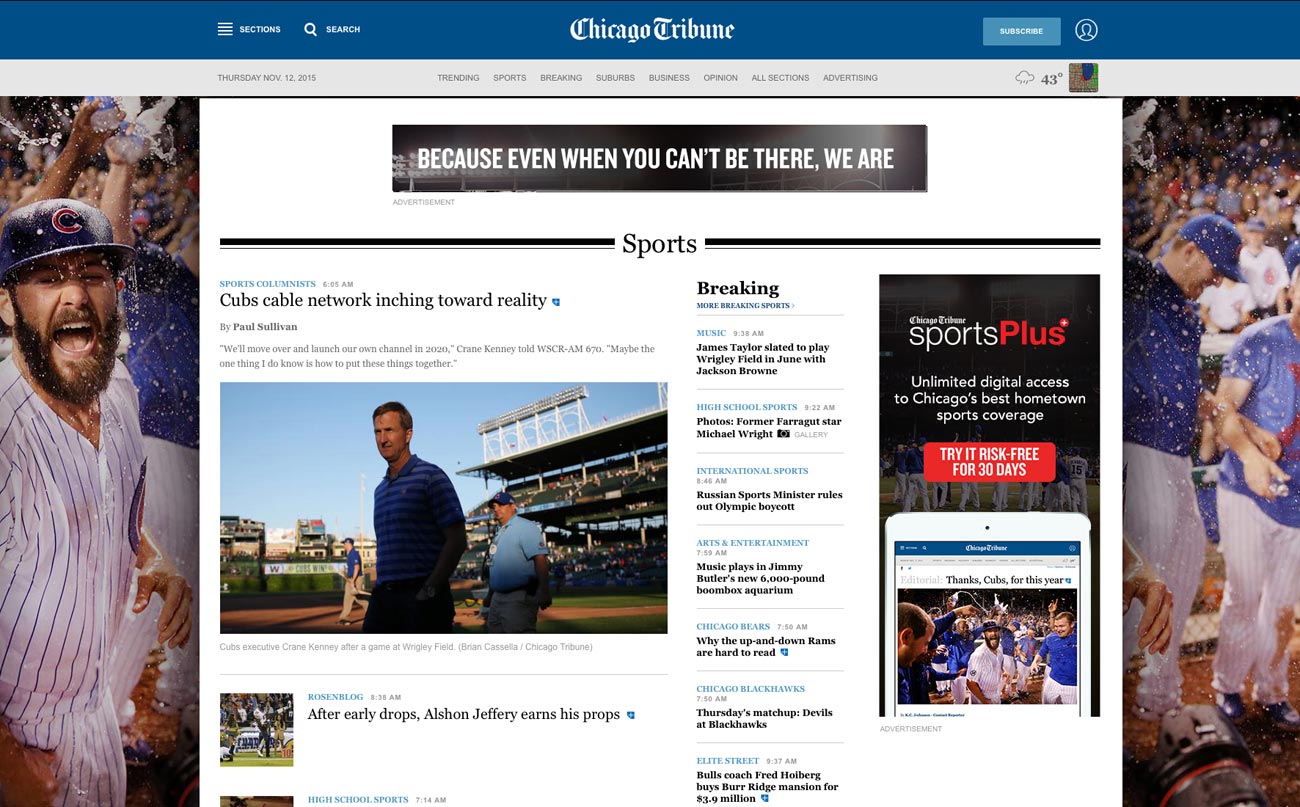1300x807 pixels.
Task: Click the badge icon beside Alshon Jeffery headline
Action: click(630, 716)
